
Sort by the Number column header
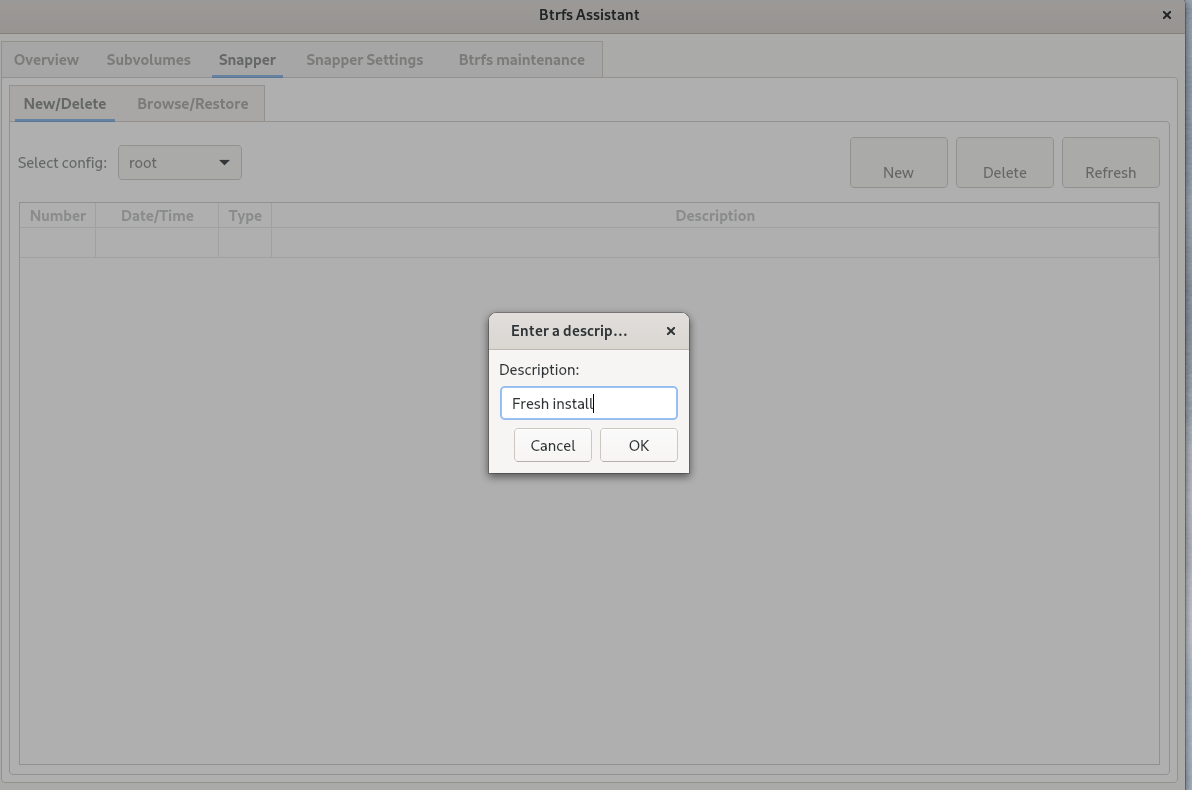click(x=58, y=215)
